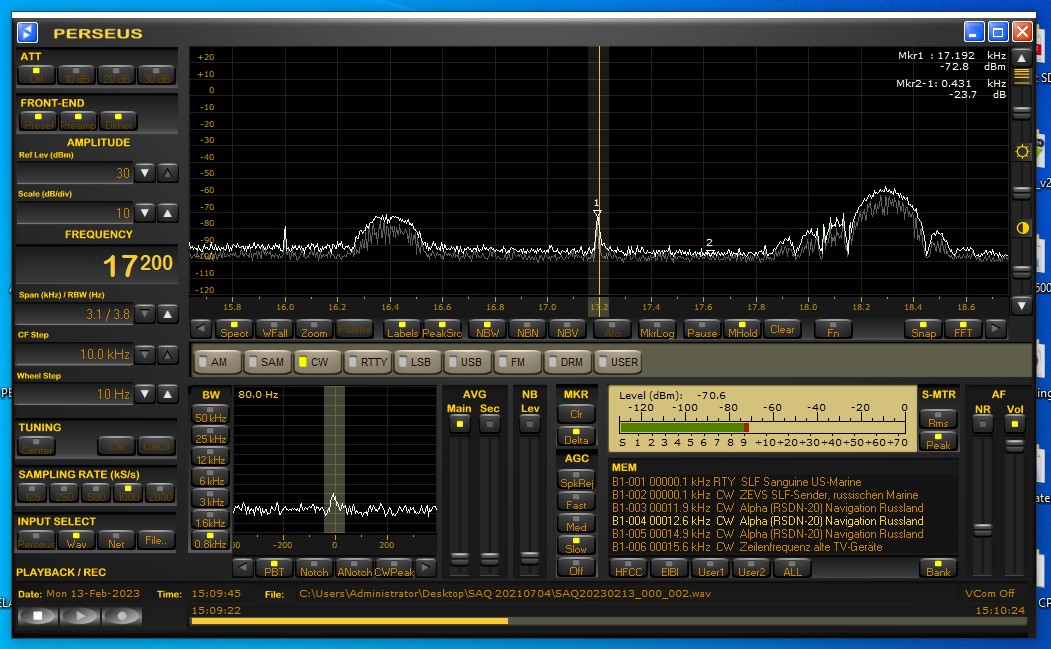1051x649 pixels.
Task: Set AGC to Fast
Action: [576, 502]
